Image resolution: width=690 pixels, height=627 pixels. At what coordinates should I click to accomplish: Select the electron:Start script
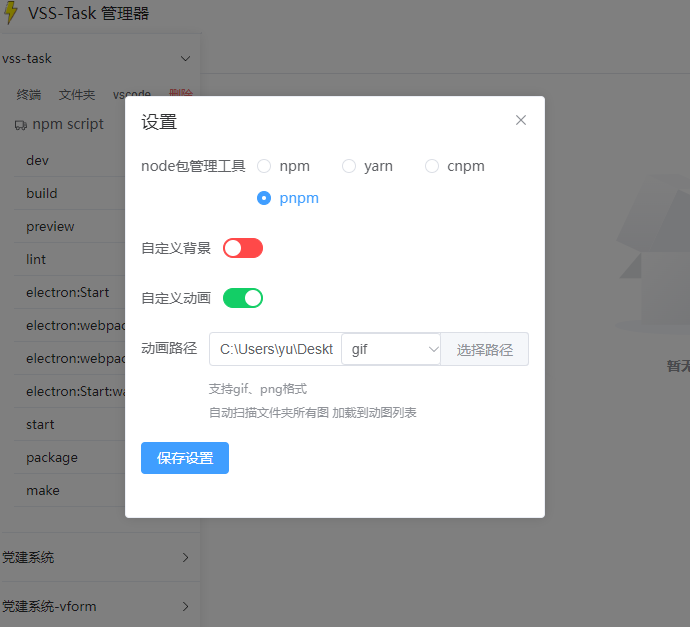click(67, 292)
